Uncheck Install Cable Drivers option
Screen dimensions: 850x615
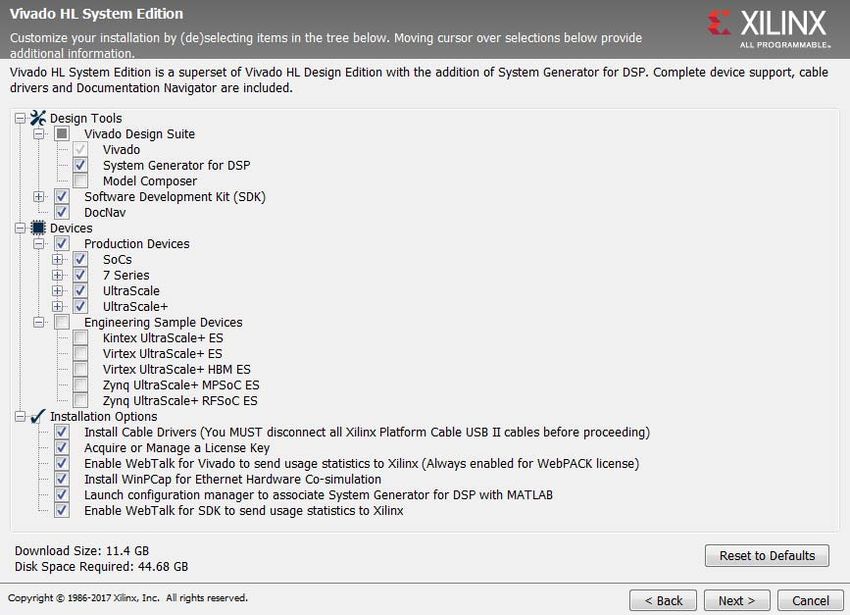[x=62, y=432]
